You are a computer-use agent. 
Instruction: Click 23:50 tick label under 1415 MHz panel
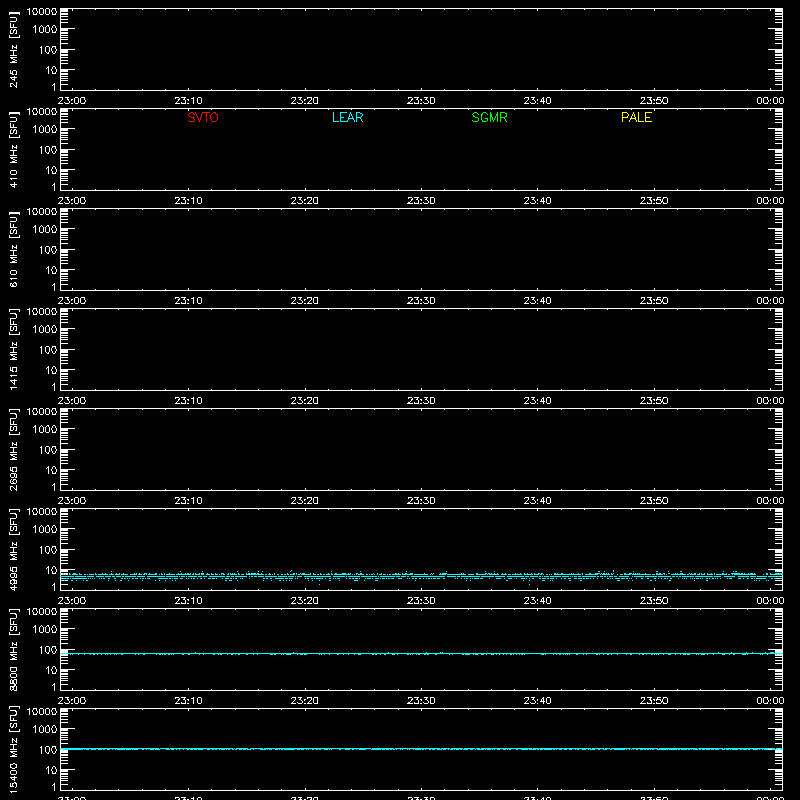(654, 401)
